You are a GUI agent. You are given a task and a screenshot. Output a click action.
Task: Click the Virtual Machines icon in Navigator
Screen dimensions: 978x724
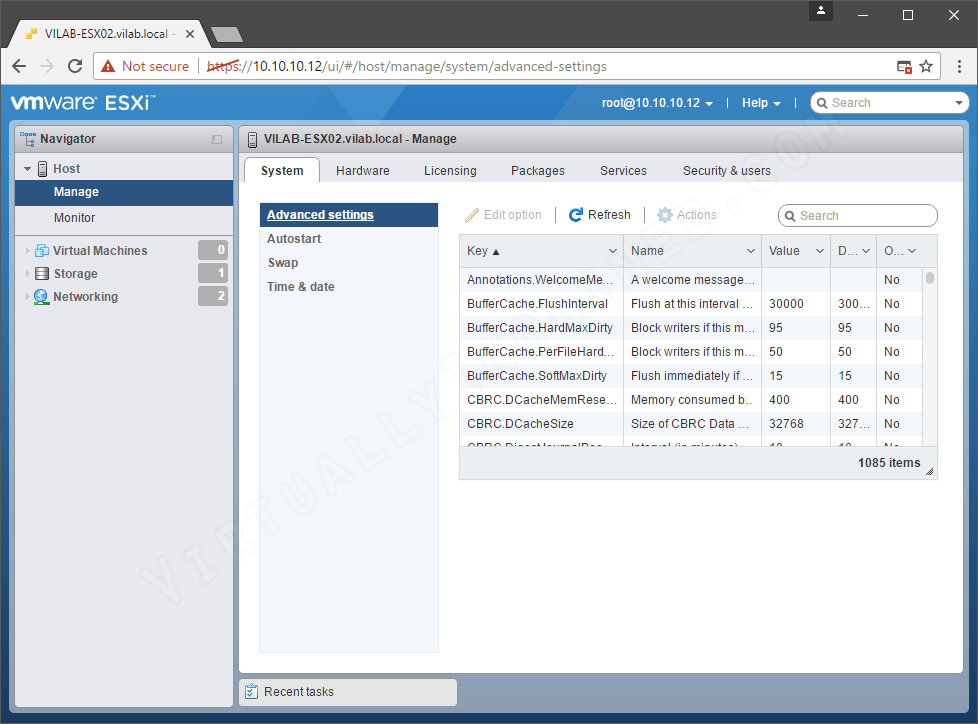coord(42,250)
